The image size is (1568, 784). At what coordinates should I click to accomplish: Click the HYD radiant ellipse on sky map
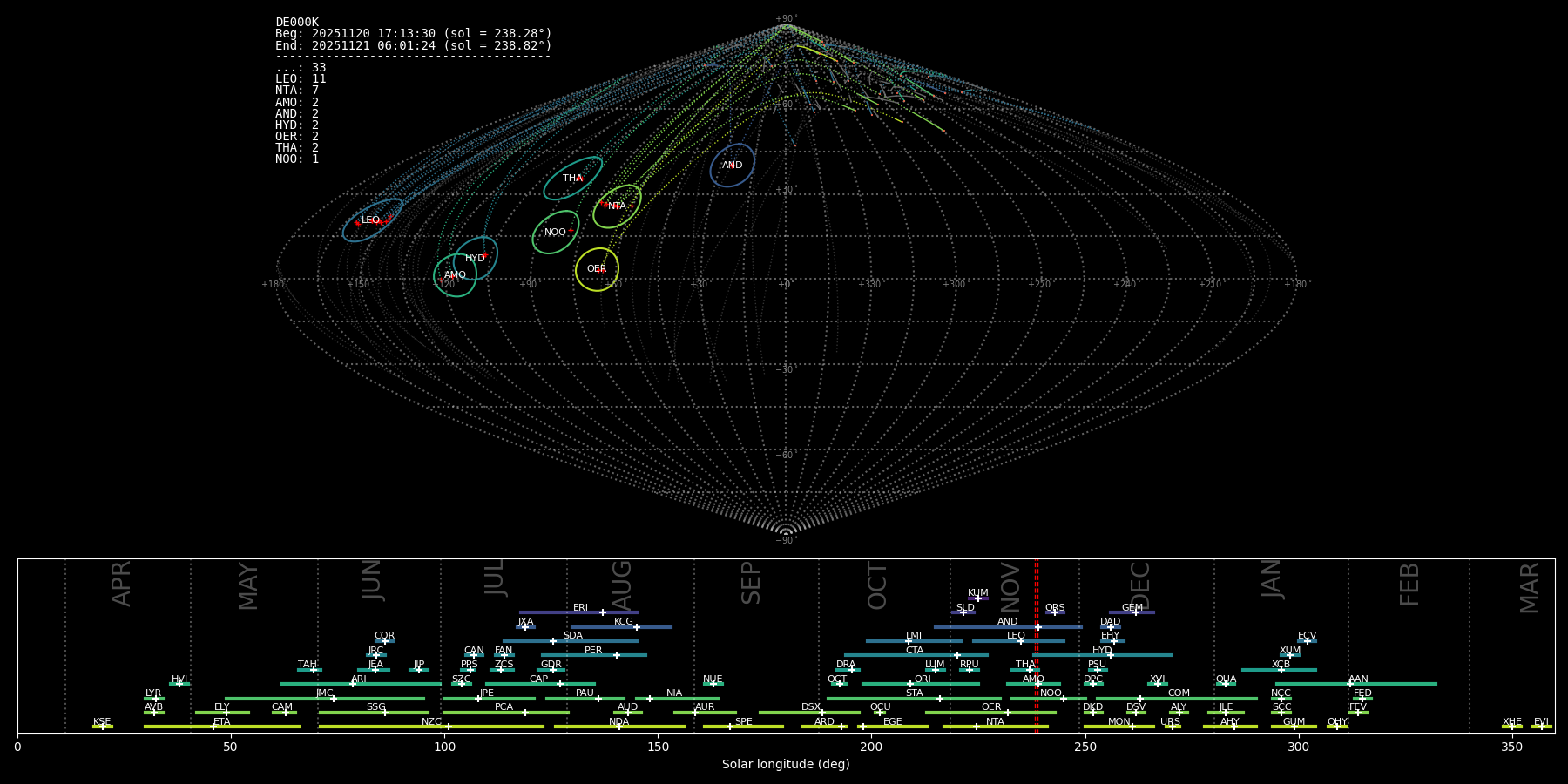tap(475, 259)
